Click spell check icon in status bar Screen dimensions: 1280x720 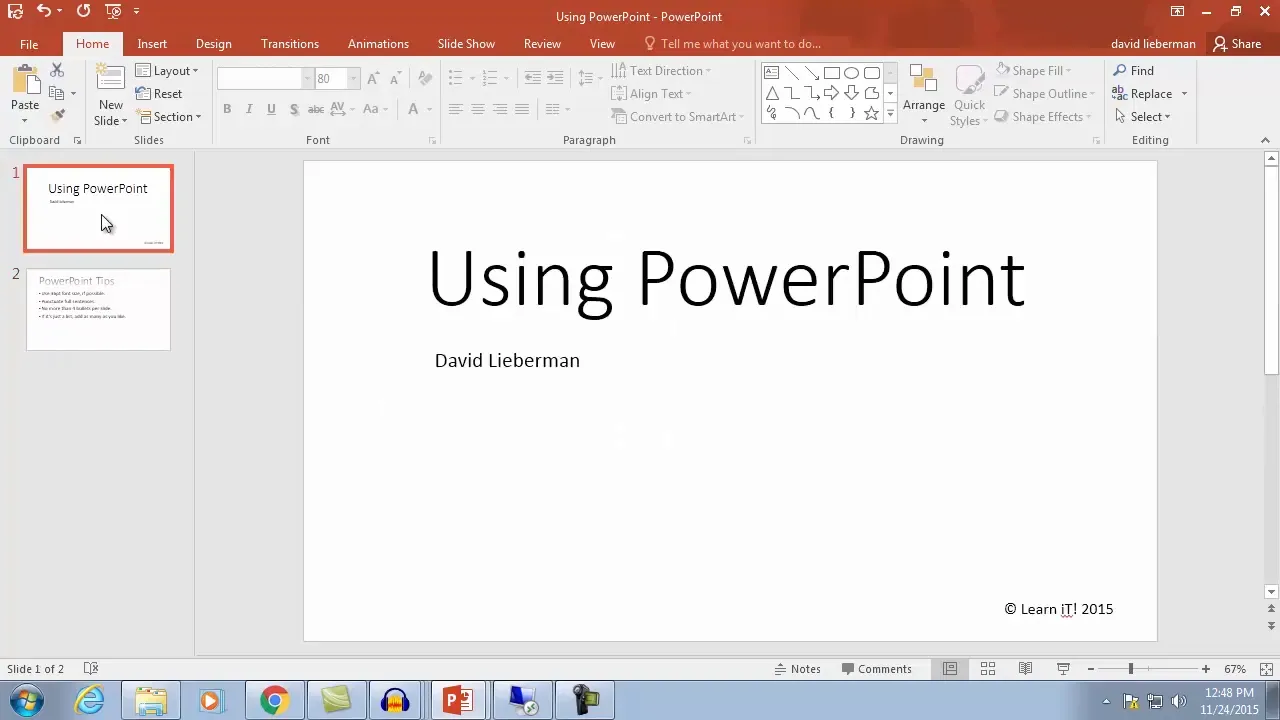(x=90, y=669)
